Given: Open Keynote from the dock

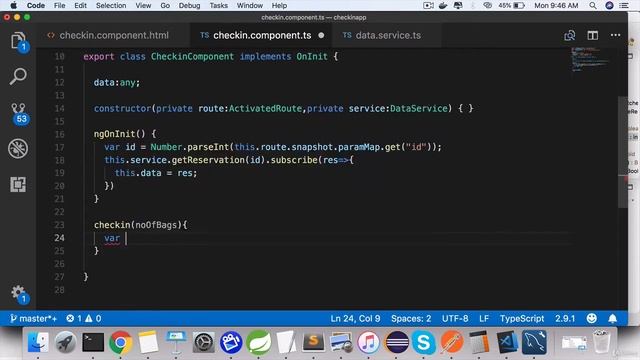Looking at the screenshot, I should (176, 342).
